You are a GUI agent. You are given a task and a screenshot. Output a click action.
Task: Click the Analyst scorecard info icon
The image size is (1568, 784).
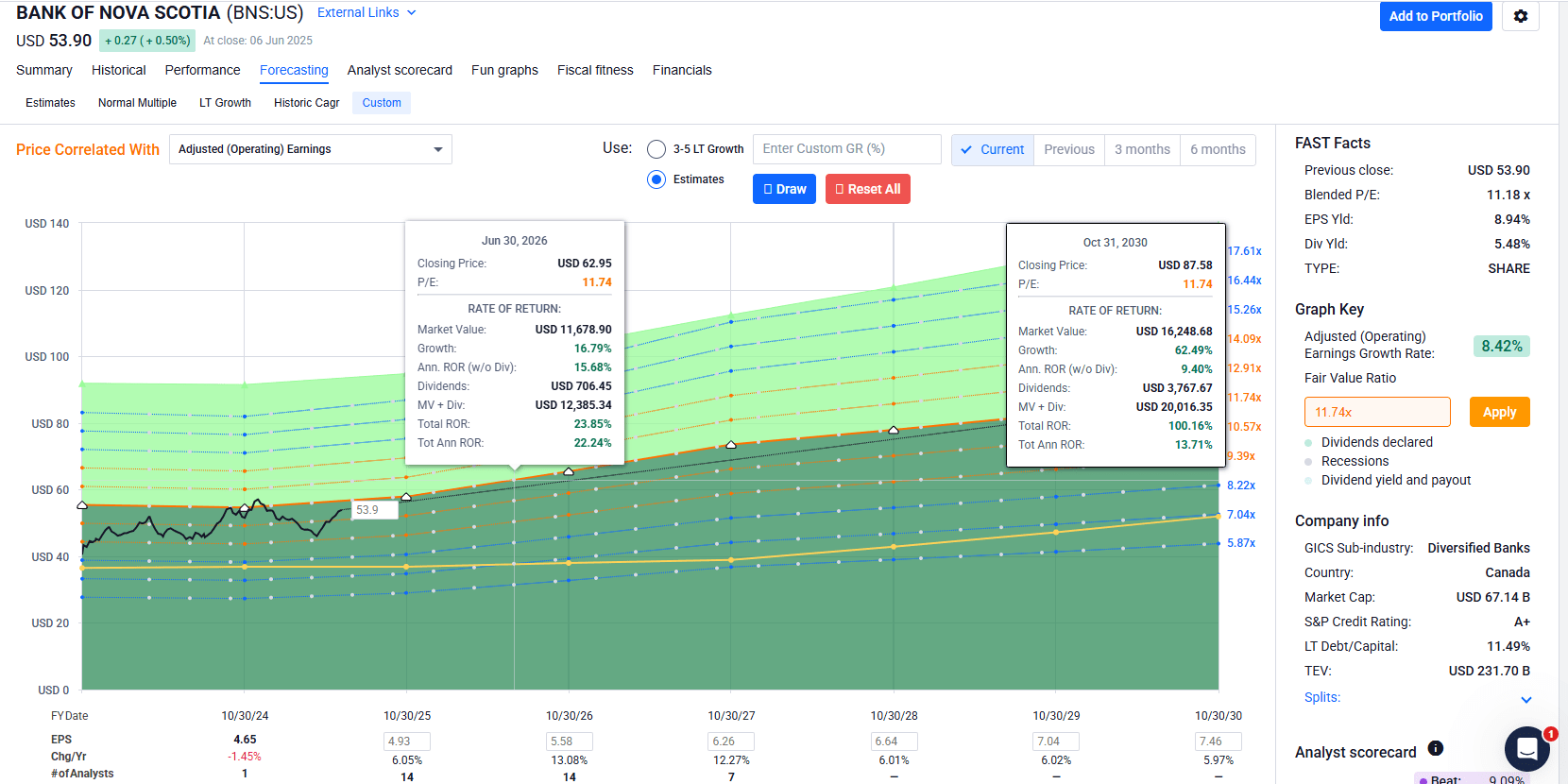coord(1436,748)
